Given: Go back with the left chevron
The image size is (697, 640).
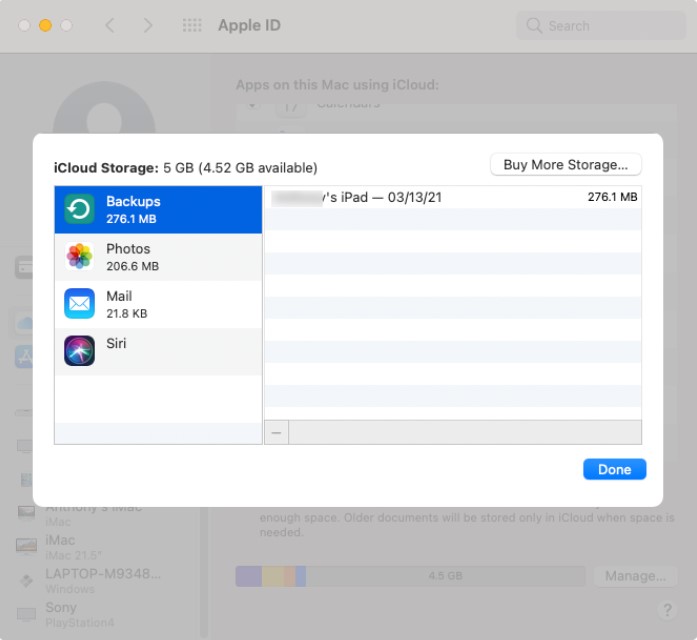Looking at the screenshot, I should [110, 25].
